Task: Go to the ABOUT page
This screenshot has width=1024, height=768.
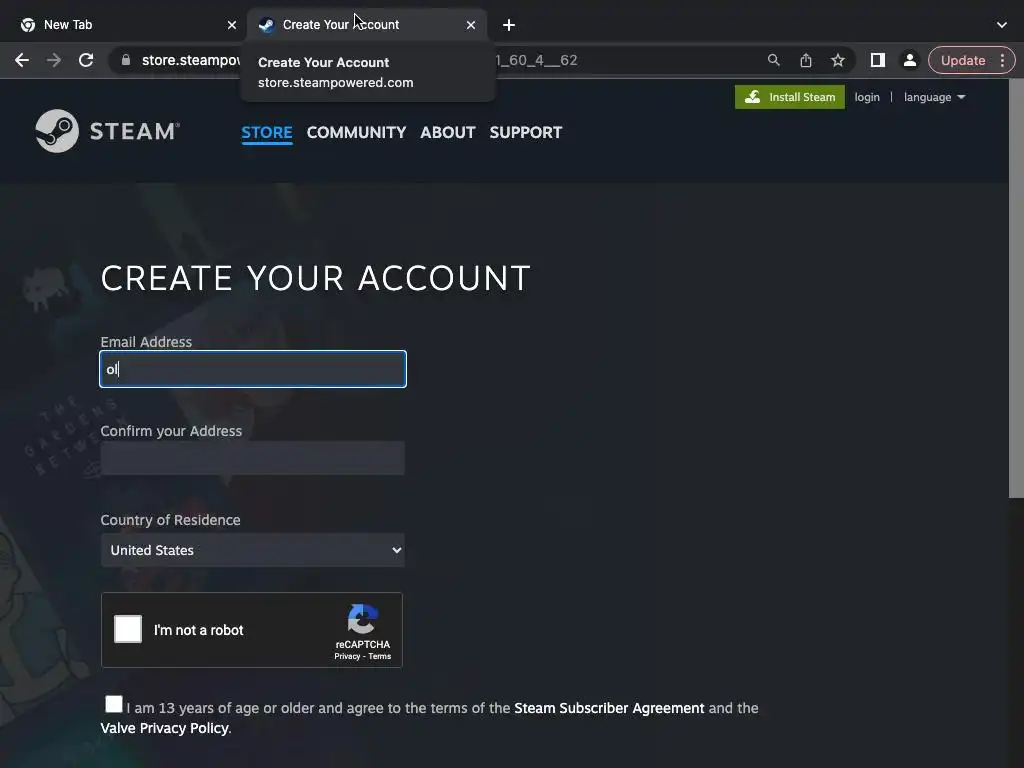Action: [448, 133]
